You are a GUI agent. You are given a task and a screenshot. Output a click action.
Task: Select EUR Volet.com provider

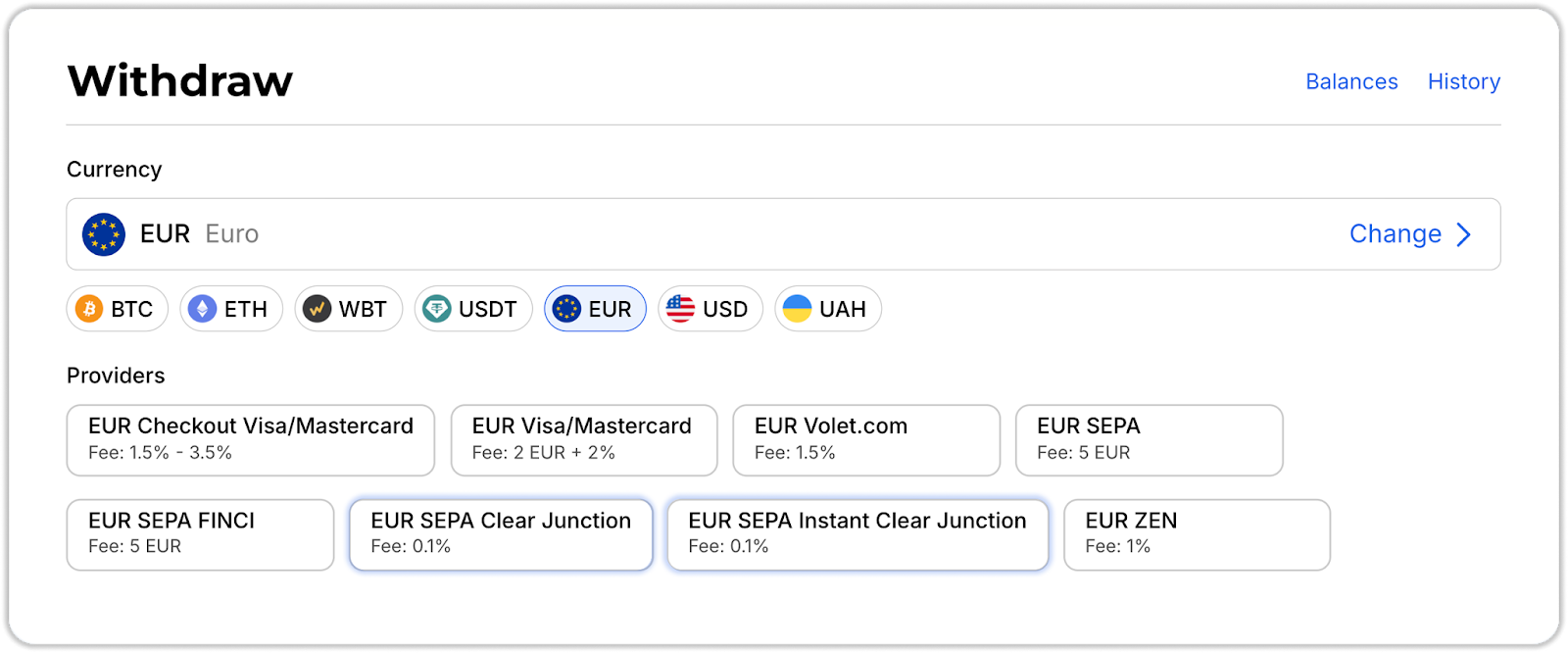pos(866,439)
